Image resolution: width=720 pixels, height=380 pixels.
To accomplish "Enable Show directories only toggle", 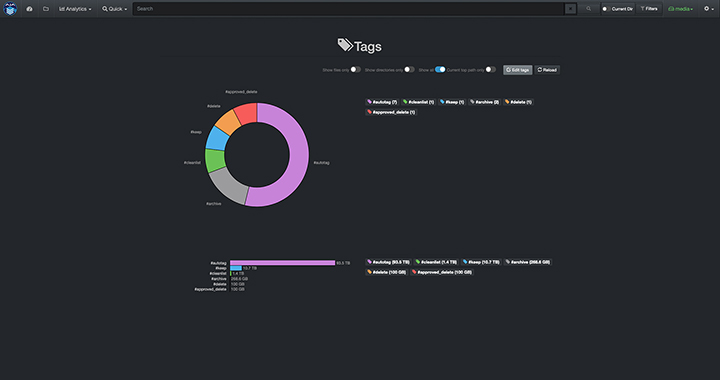I will click(x=409, y=70).
